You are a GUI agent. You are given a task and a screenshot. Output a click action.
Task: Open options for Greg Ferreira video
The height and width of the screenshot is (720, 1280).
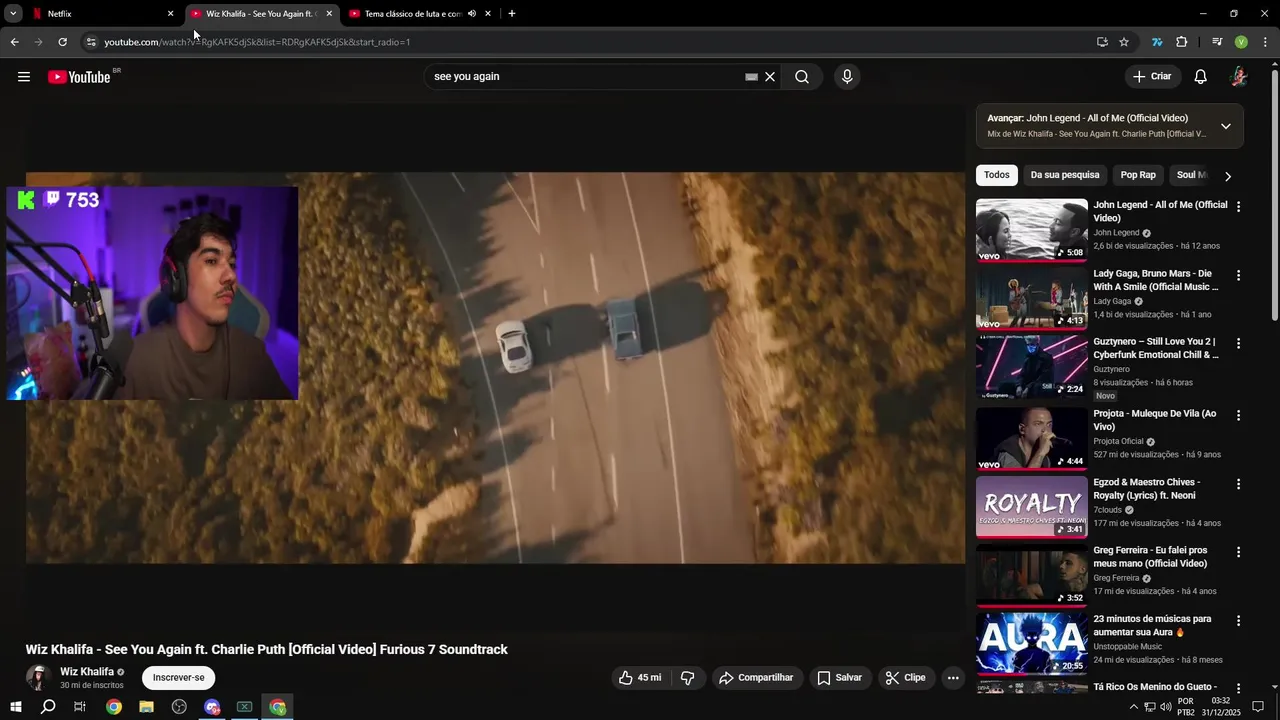(x=1239, y=552)
